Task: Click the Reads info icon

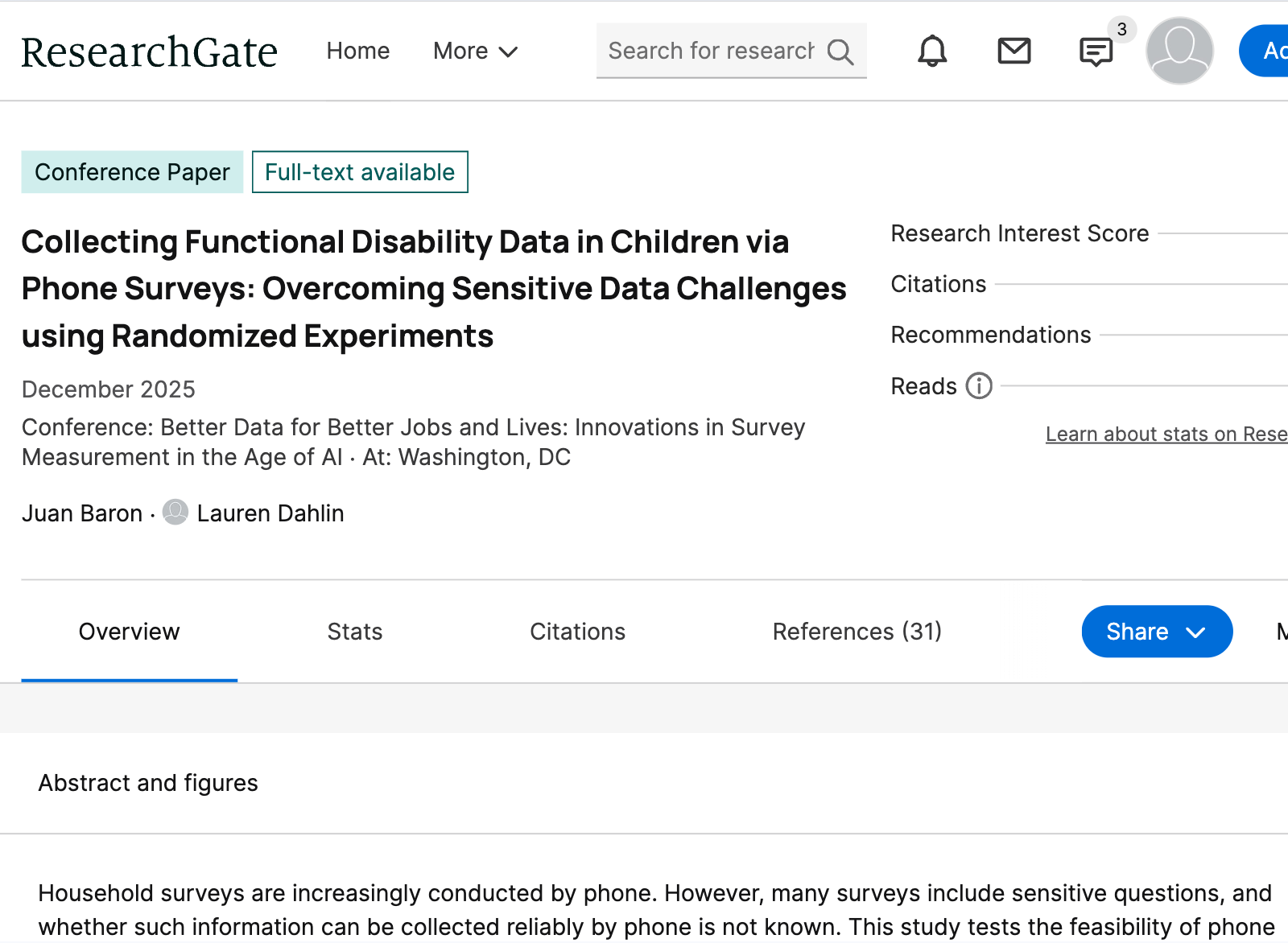Action: pyautogui.click(x=979, y=386)
